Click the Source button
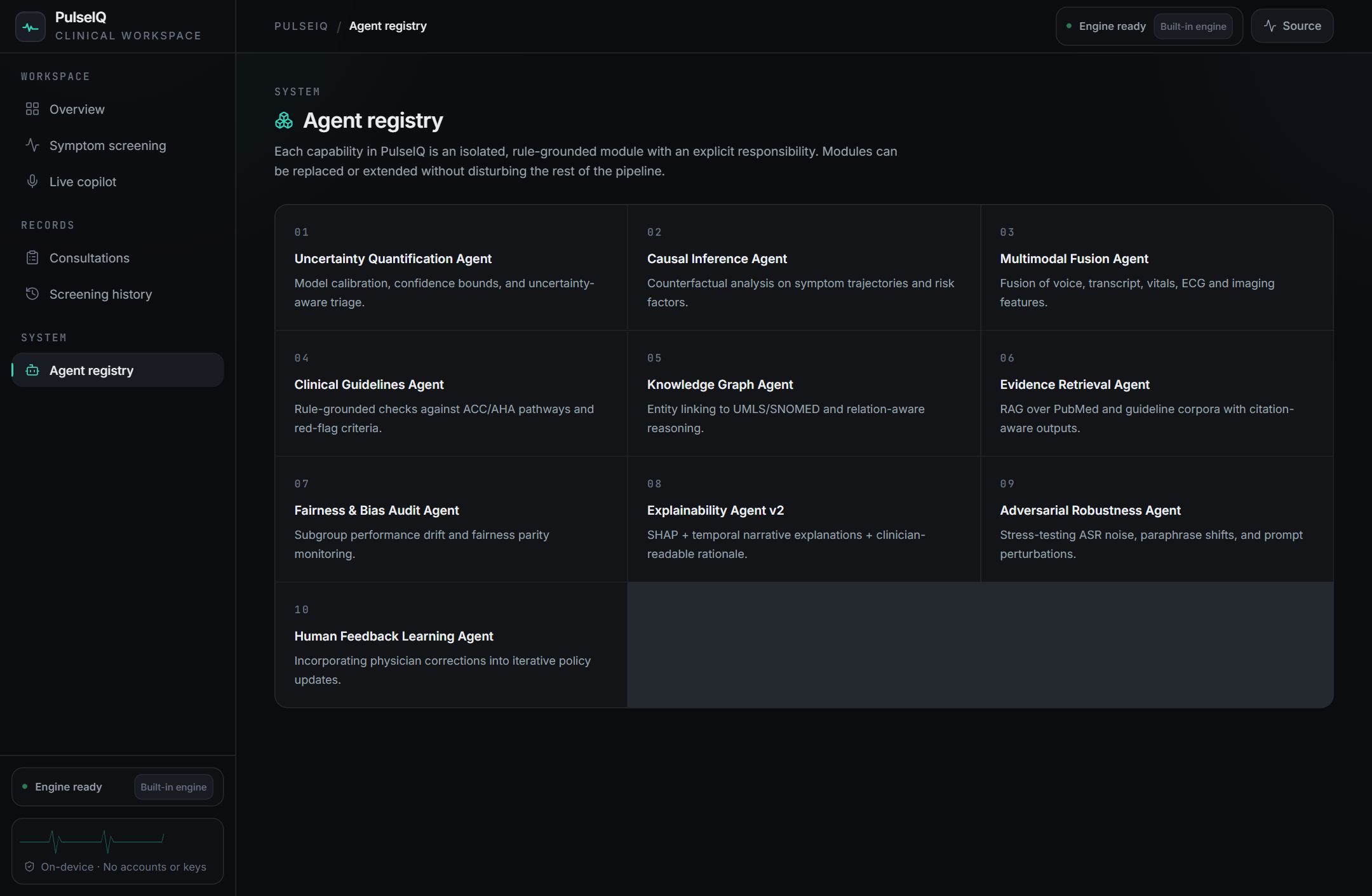This screenshot has height=896, width=1372. pos(1292,26)
